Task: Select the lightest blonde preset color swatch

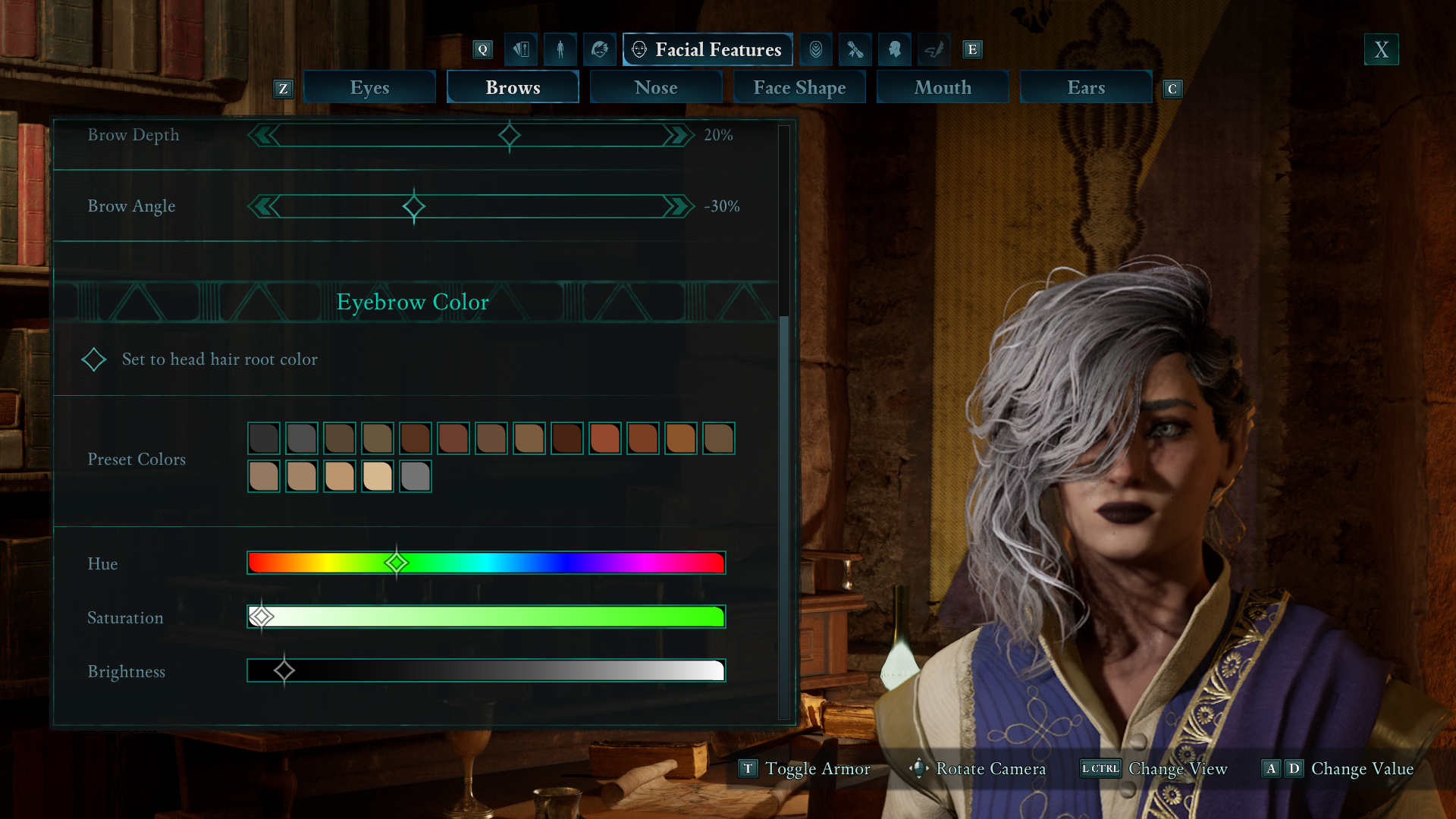Action: (x=378, y=477)
